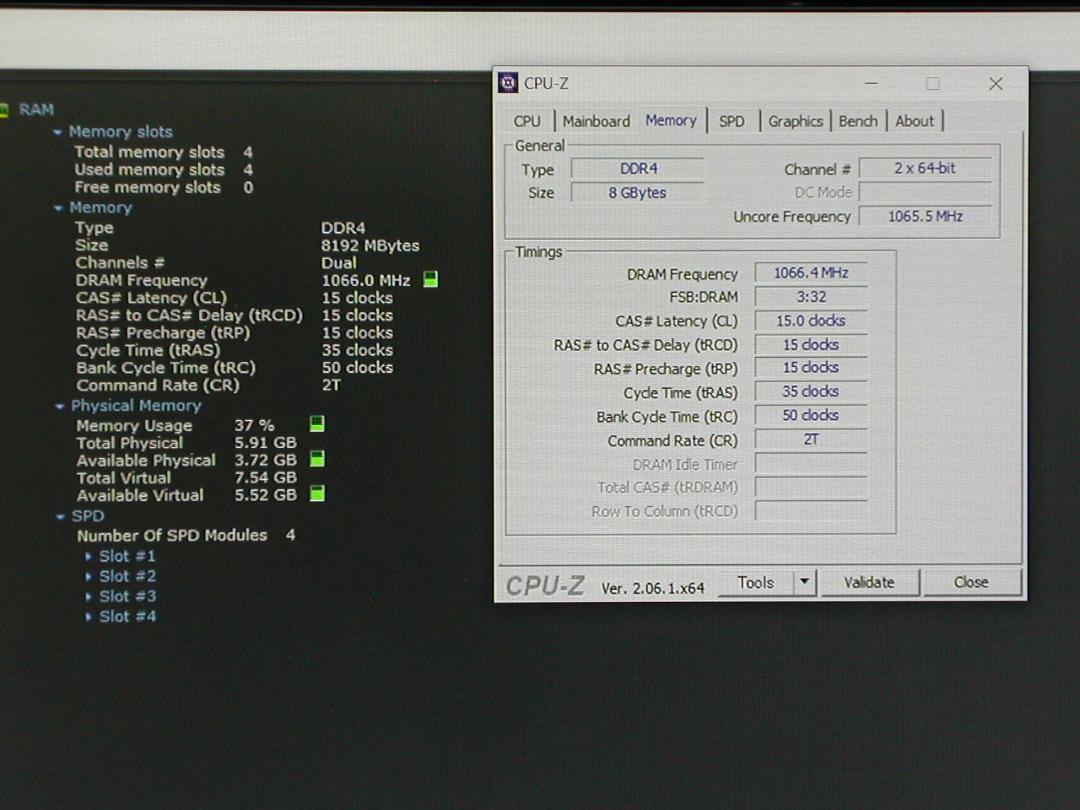Switch to the Graphics tab
The image size is (1080, 810).
(x=796, y=121)
